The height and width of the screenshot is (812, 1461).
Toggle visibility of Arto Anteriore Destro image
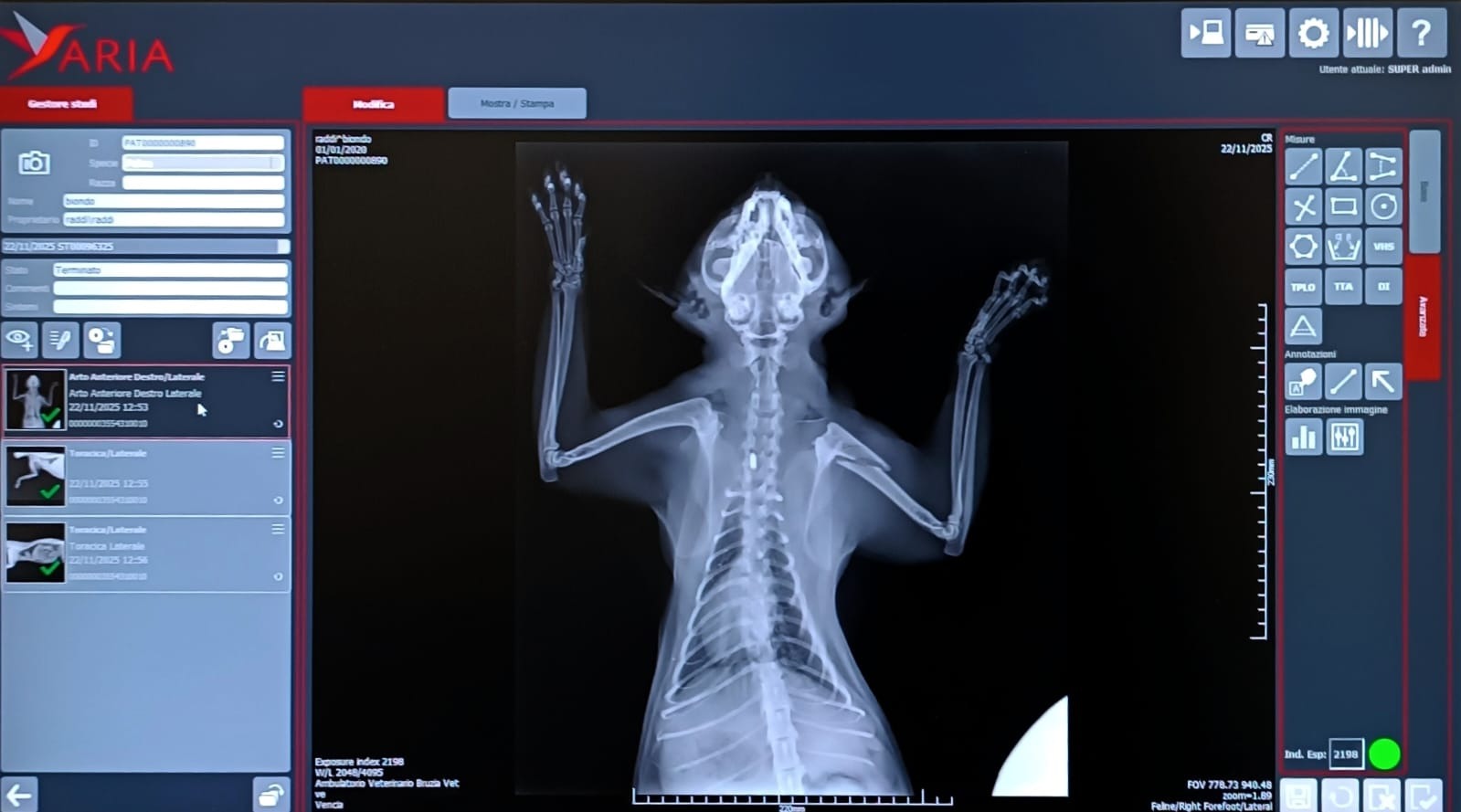278,424
